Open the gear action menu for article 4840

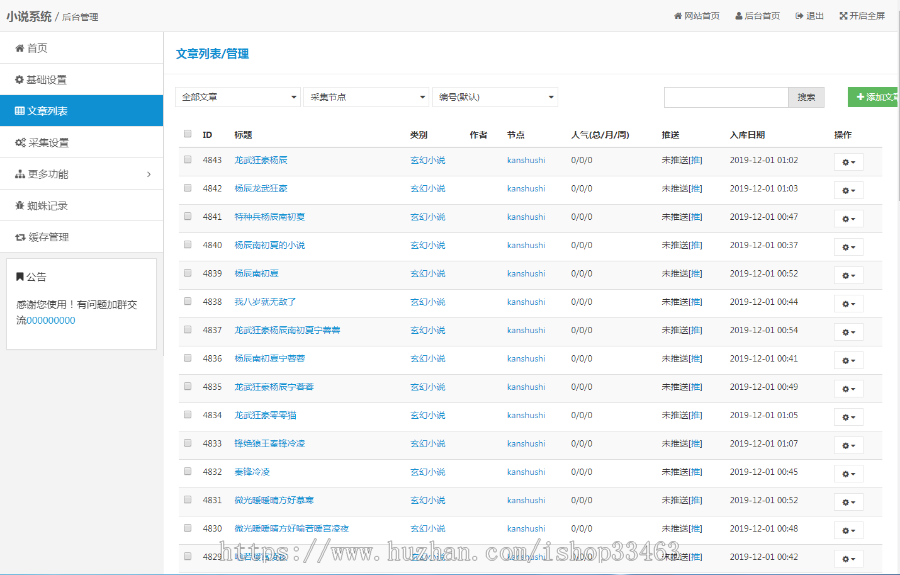[848, 247]
